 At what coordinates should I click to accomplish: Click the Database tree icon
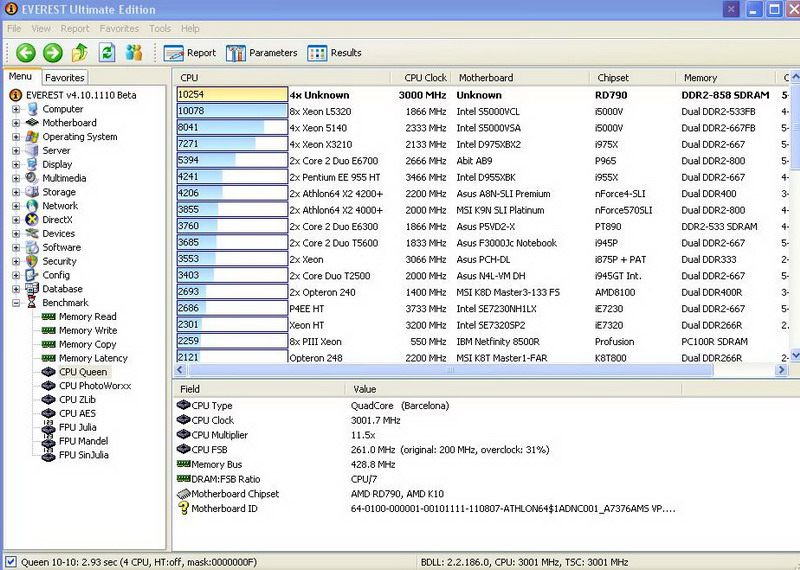[32, 288]
